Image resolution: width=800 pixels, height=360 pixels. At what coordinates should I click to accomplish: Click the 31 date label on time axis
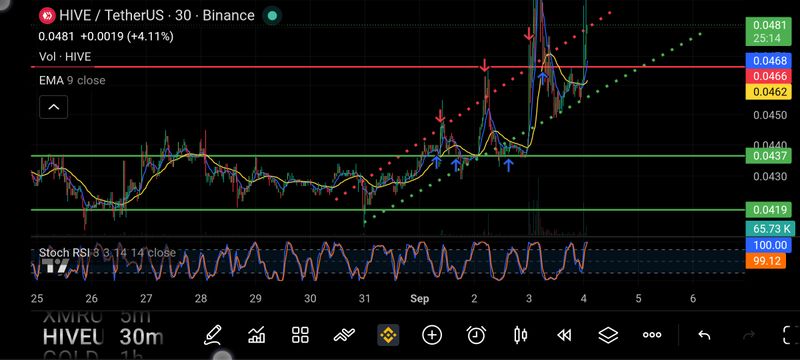coord(364,298)
